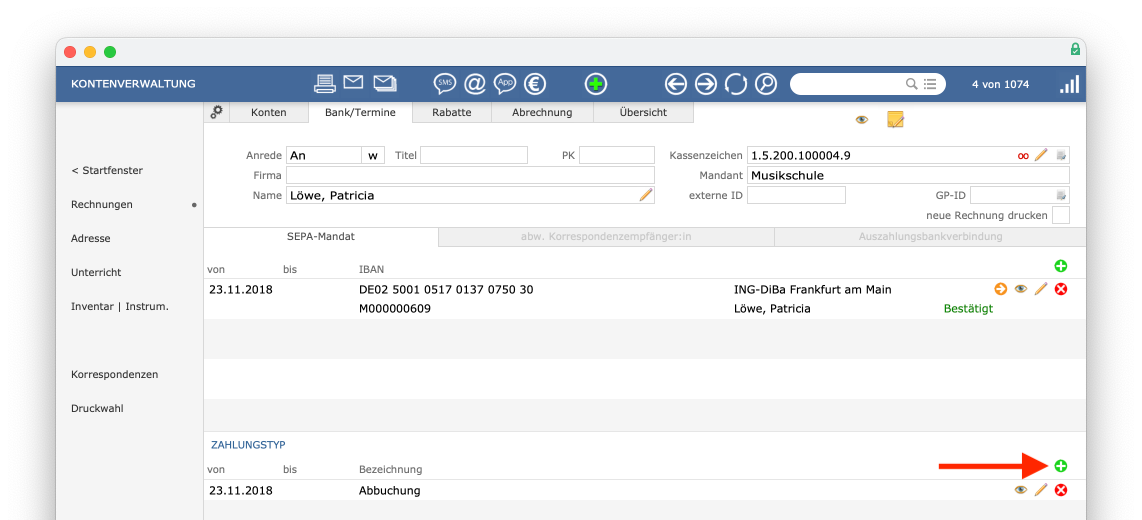Open the gear settings icon beside Konten
The height and width of the screenshot is (520, 1142).
pos(216,112)
